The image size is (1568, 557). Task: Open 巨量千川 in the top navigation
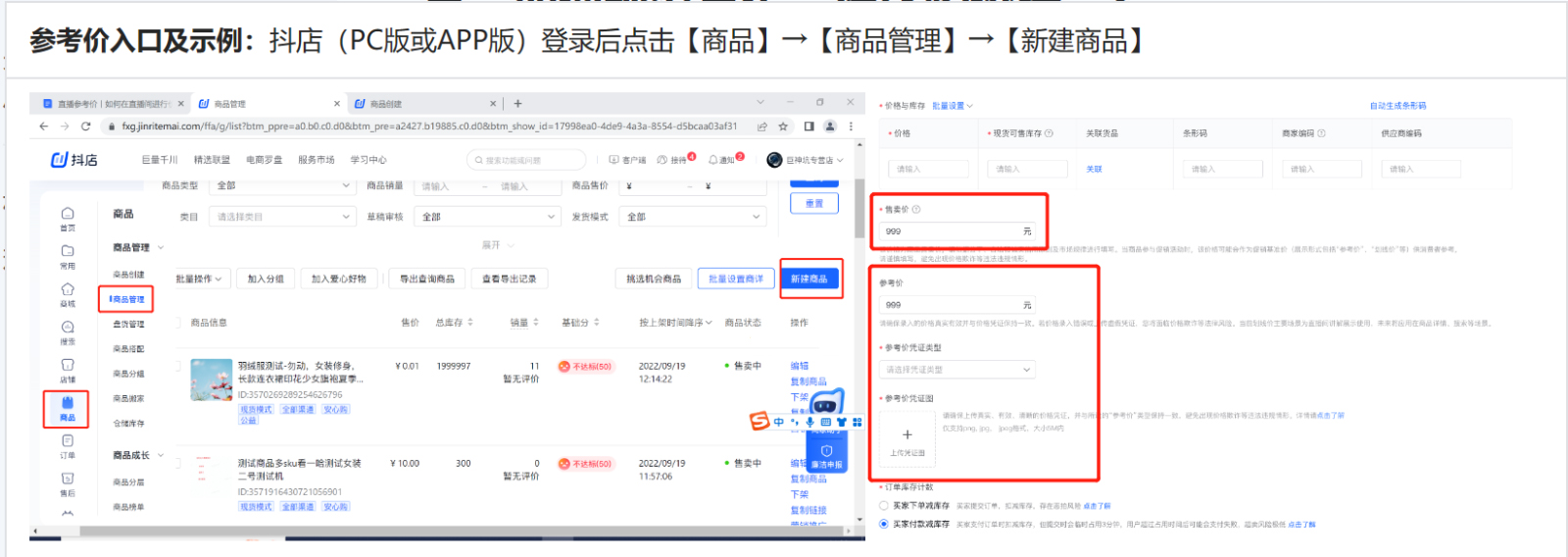coord(160,160)
